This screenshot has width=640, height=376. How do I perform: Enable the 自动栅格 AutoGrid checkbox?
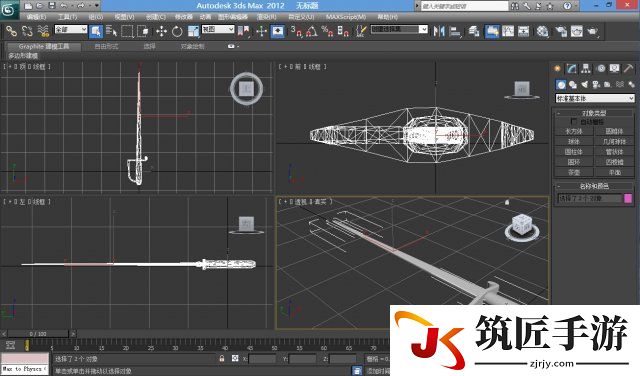574,121
